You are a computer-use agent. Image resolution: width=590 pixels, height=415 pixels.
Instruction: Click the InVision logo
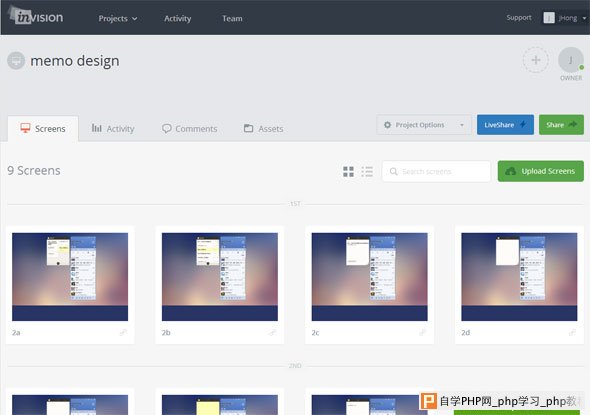tap(36, 16)
